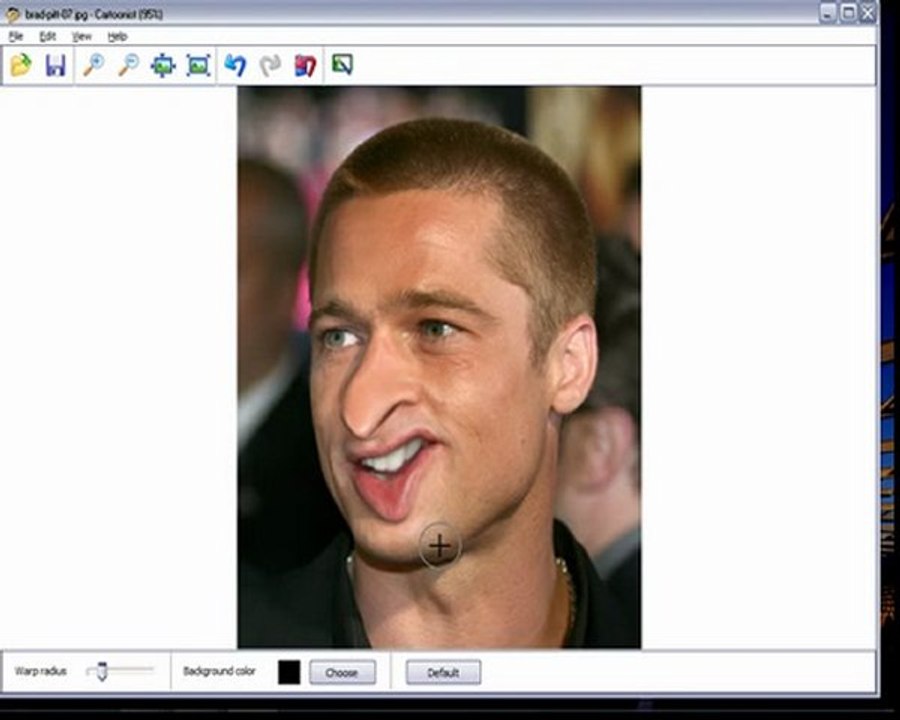Undo the last warp with the blue arrow
900x720 pixels.
235,65
